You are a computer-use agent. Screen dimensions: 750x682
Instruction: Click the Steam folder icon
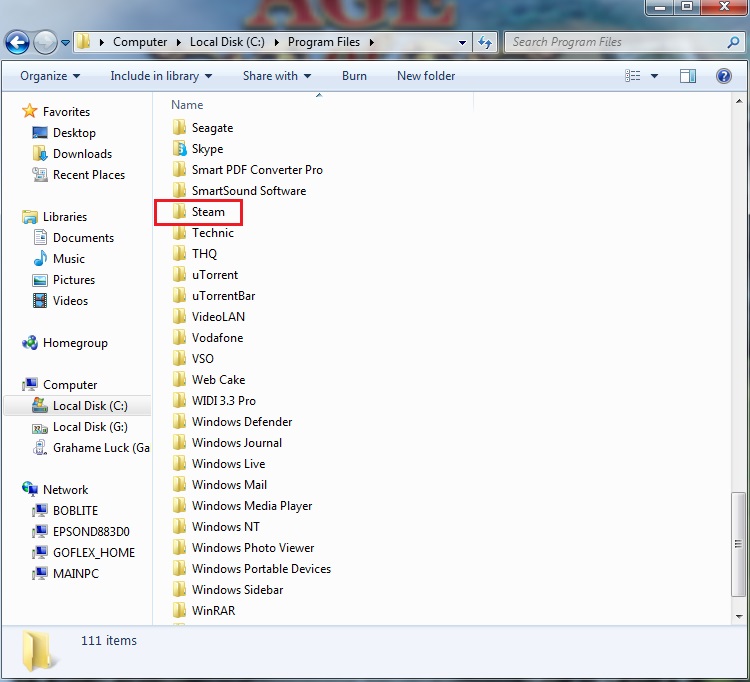click(179, 211)
